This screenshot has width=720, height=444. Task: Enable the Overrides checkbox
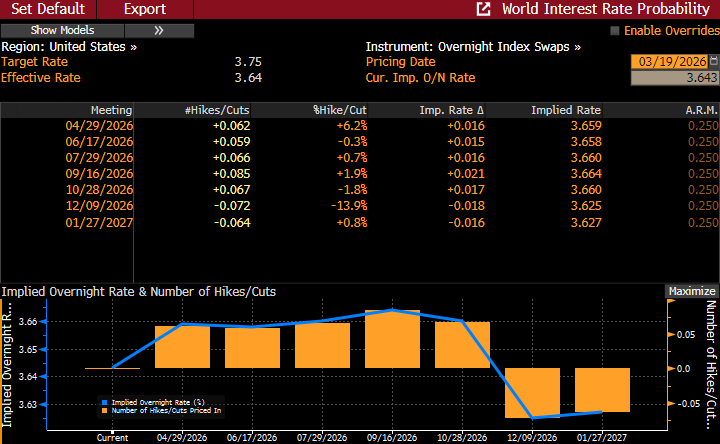[x=615, y=31]
